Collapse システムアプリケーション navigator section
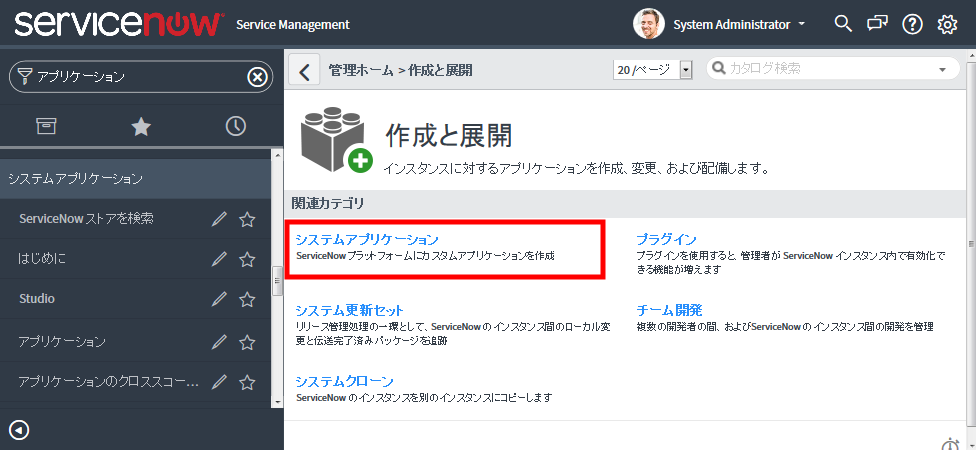 (x=135, y=179)
